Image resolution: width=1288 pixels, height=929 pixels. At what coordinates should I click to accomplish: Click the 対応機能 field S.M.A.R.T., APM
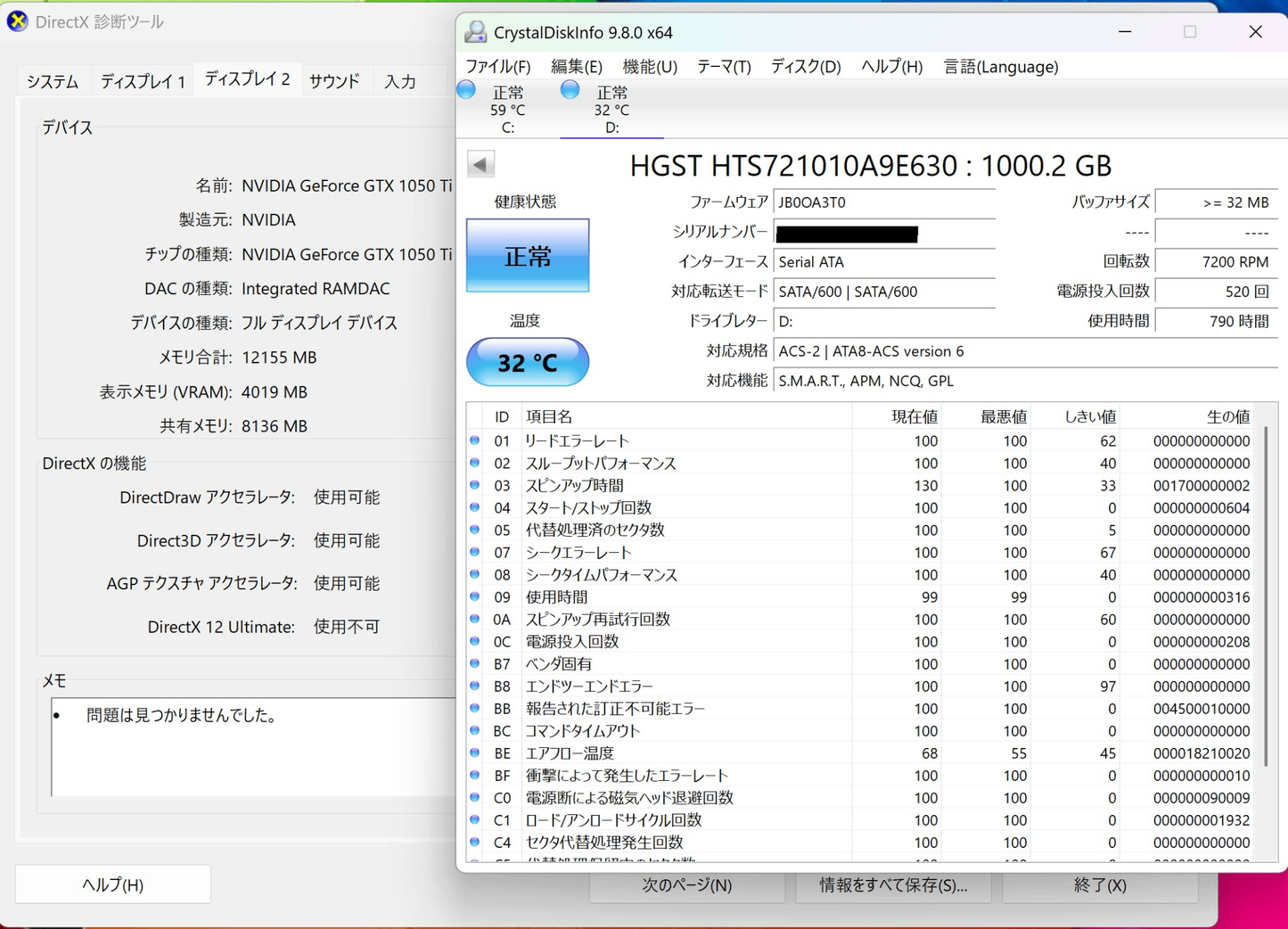coord(1025,381)
